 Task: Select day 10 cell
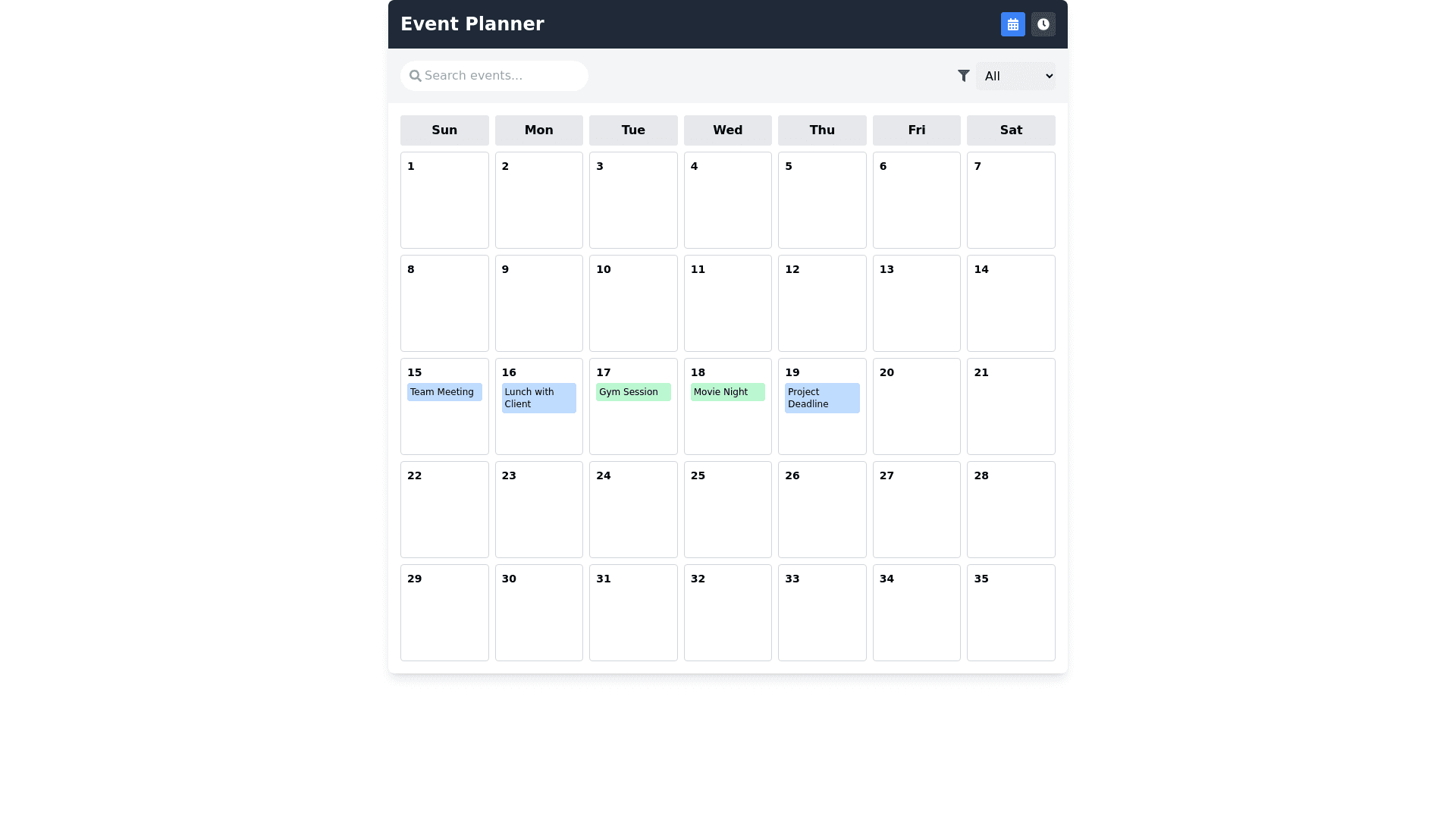[x=633, y=303]
